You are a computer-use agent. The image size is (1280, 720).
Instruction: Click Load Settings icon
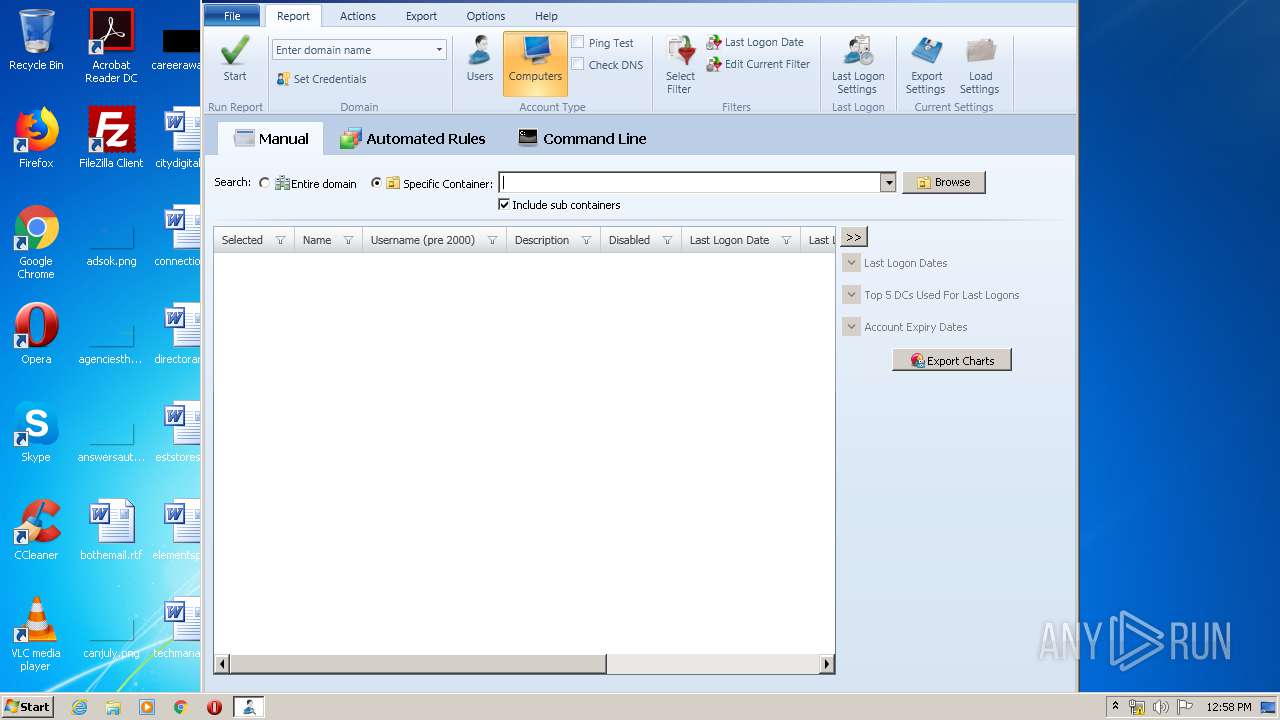pos(980,65)
